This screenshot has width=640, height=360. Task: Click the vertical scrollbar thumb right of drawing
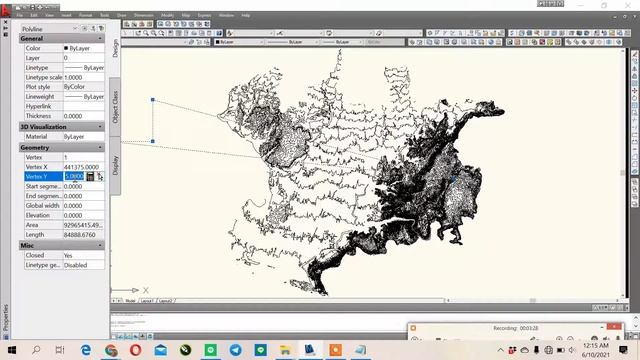(x=623, y=173)
